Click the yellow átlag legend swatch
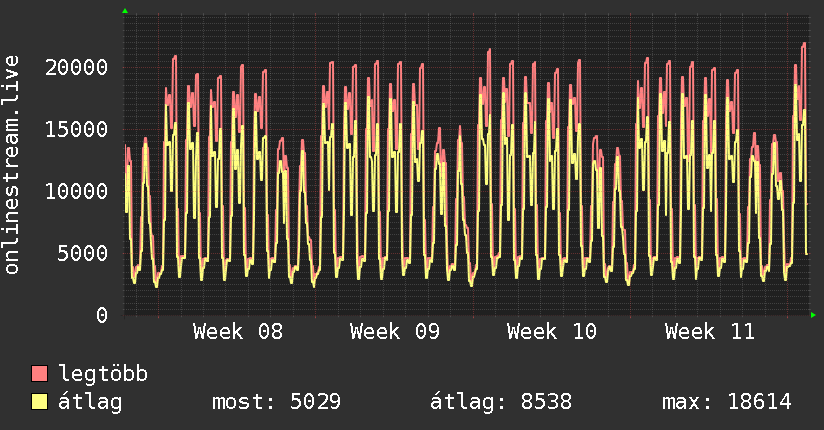This screenshot has width=824, height=430. click(39, 402)
